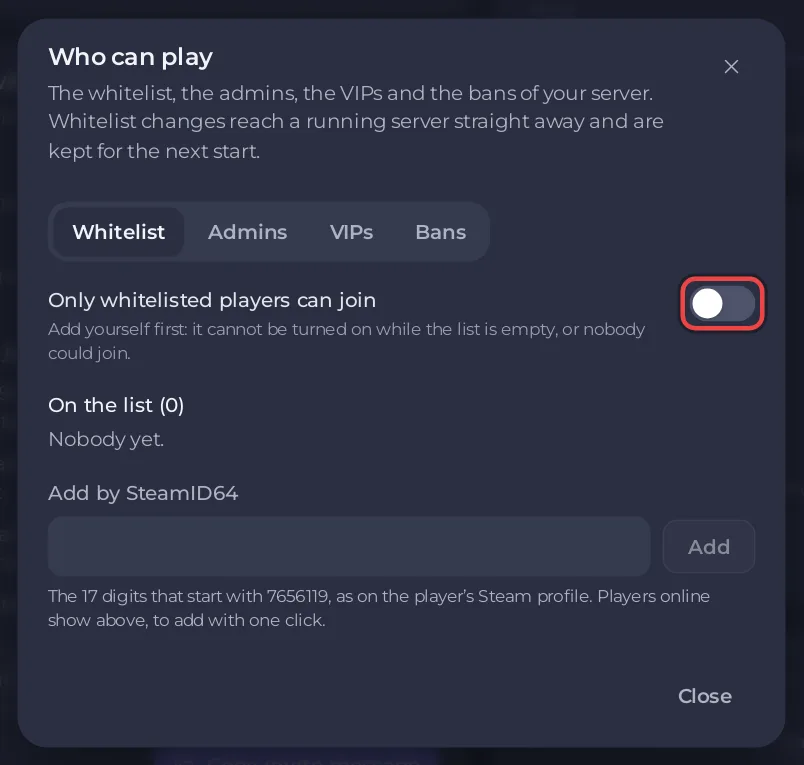This screenshot has width=804, height=765.
Task: Open the VIPs tab
Action: [351, 232]
